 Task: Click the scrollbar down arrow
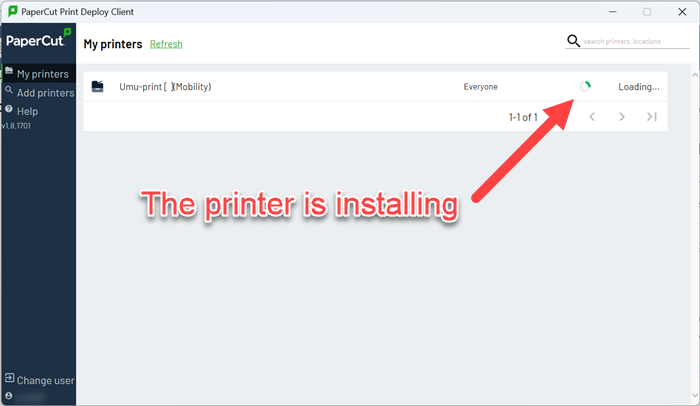pyautogui.click(x=695, y=395)
